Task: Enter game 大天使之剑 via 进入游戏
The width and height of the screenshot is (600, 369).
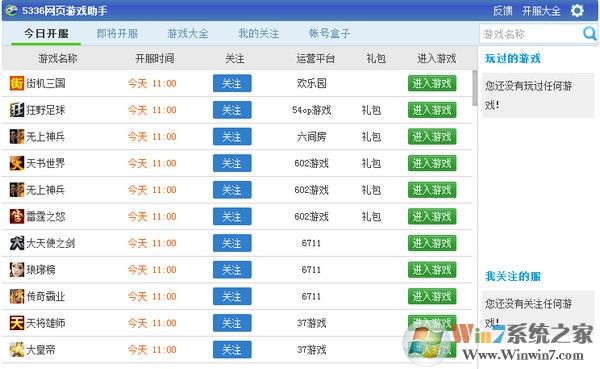Action: click(432, 243)
